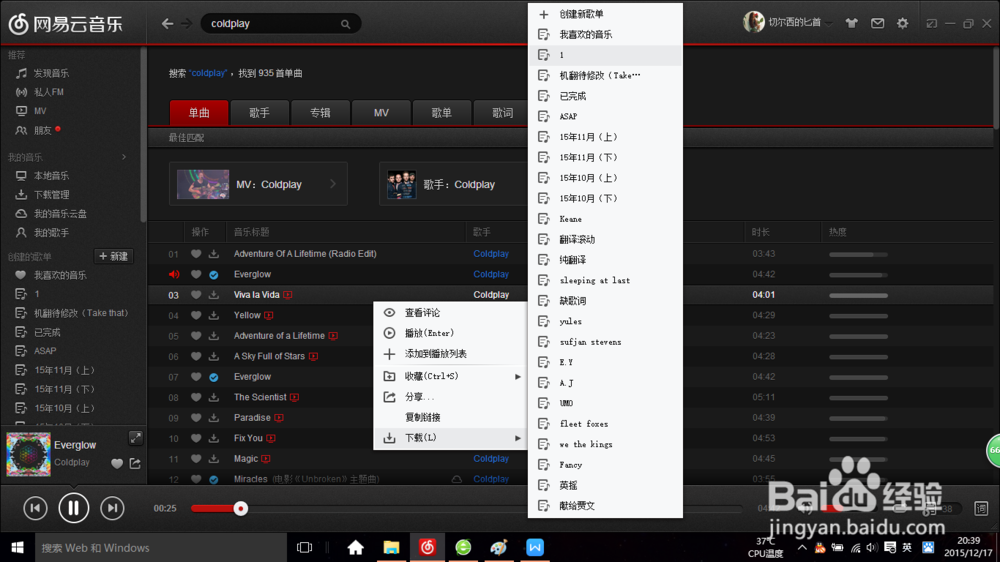Image resolution: width=1000 pixels, height=562 pixels.
Task: Expand the now-playing album cover view
Action: click(135, 438)
